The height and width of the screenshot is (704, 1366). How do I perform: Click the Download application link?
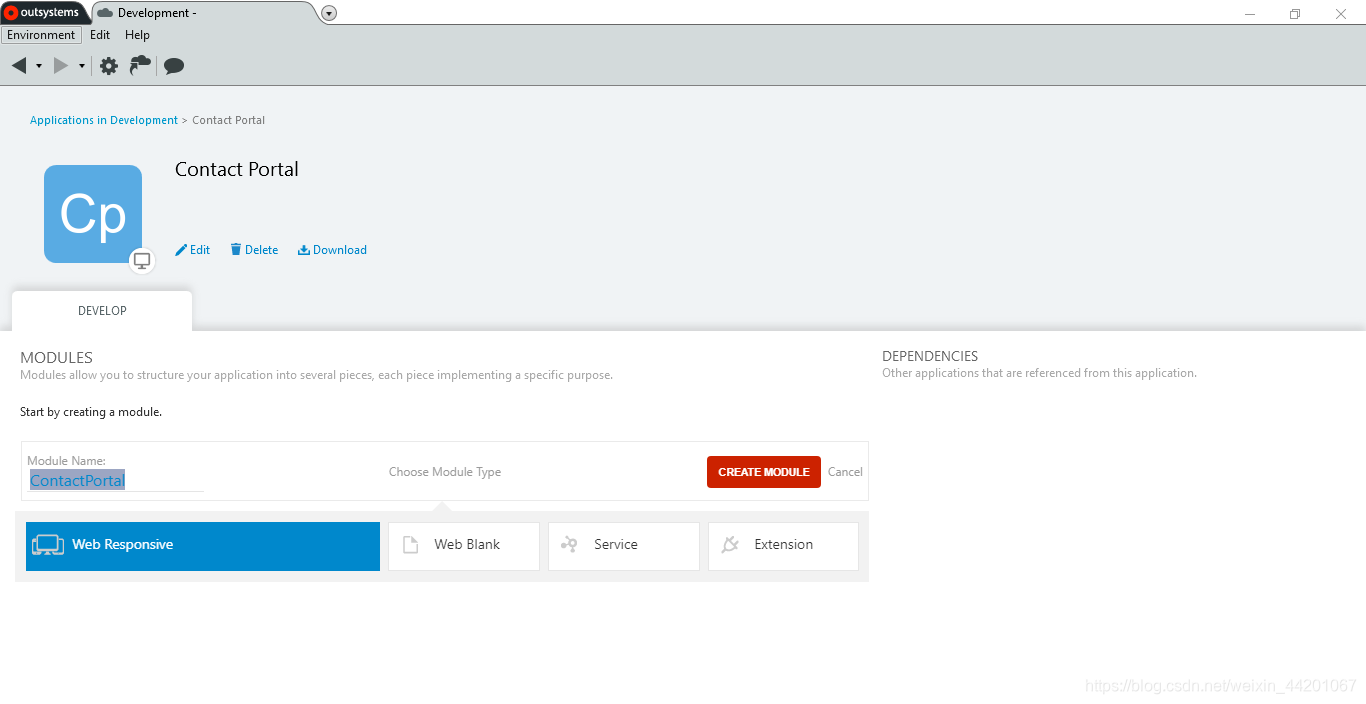(332, 250)
